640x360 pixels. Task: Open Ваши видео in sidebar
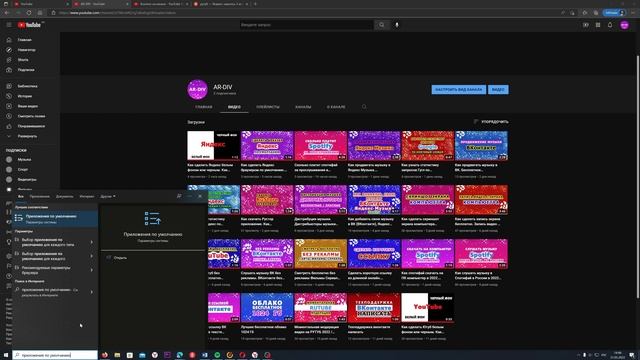coord(28,106)
